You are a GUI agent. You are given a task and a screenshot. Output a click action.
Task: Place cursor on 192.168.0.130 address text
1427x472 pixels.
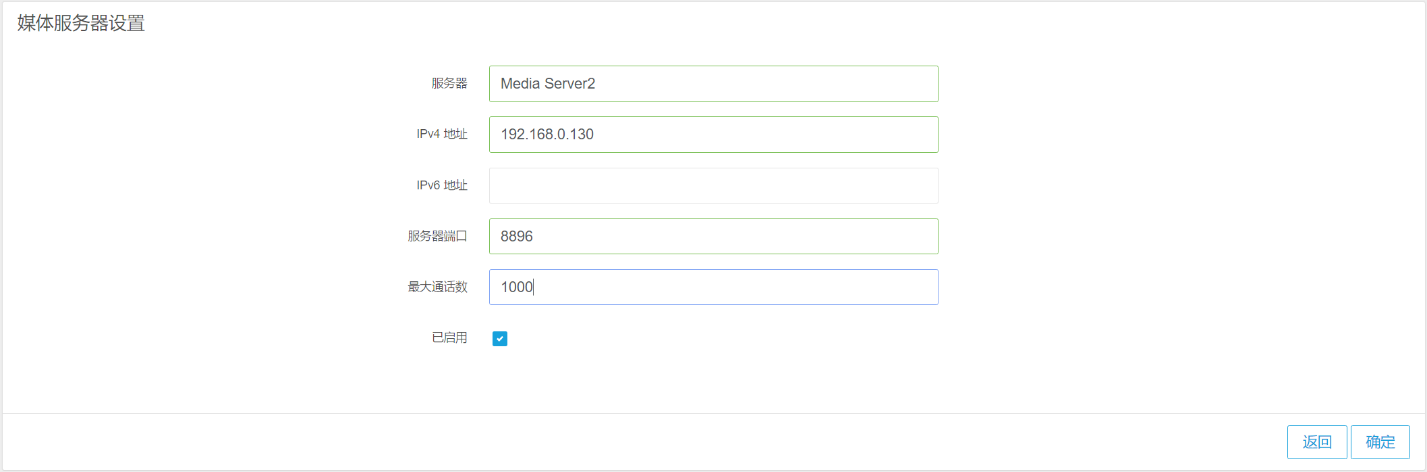[x=547, y=134]
